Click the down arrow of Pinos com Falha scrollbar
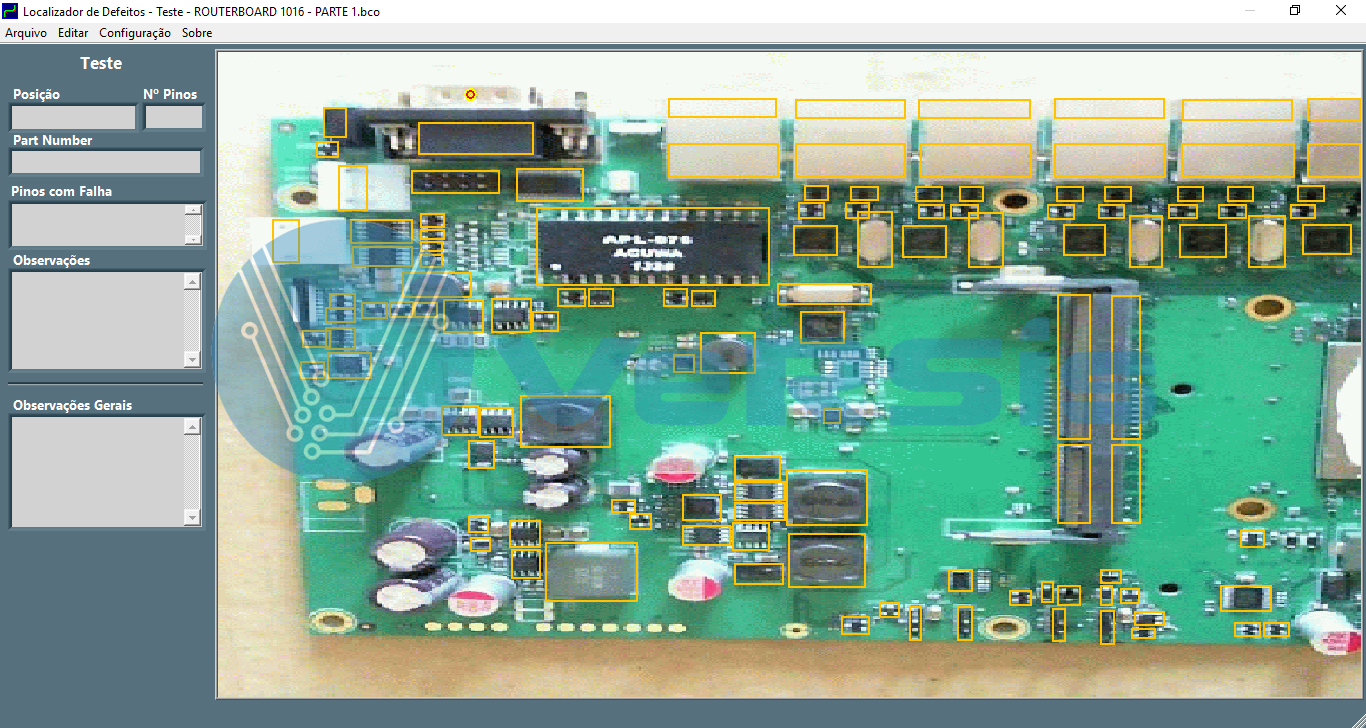Screen dimensions: 1366x728 pos(193,239)
